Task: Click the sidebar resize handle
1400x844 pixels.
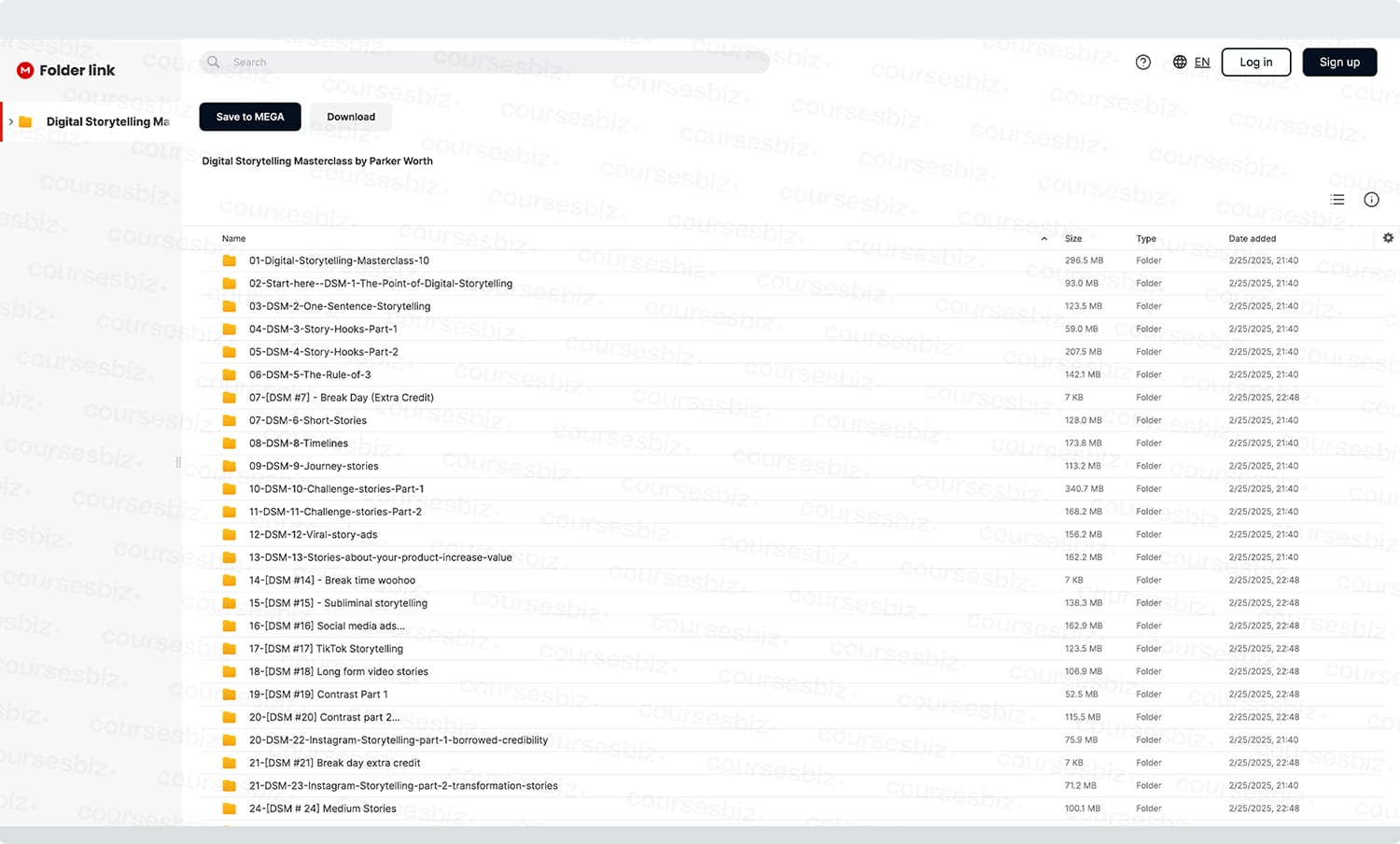Action: pos(178,462)
